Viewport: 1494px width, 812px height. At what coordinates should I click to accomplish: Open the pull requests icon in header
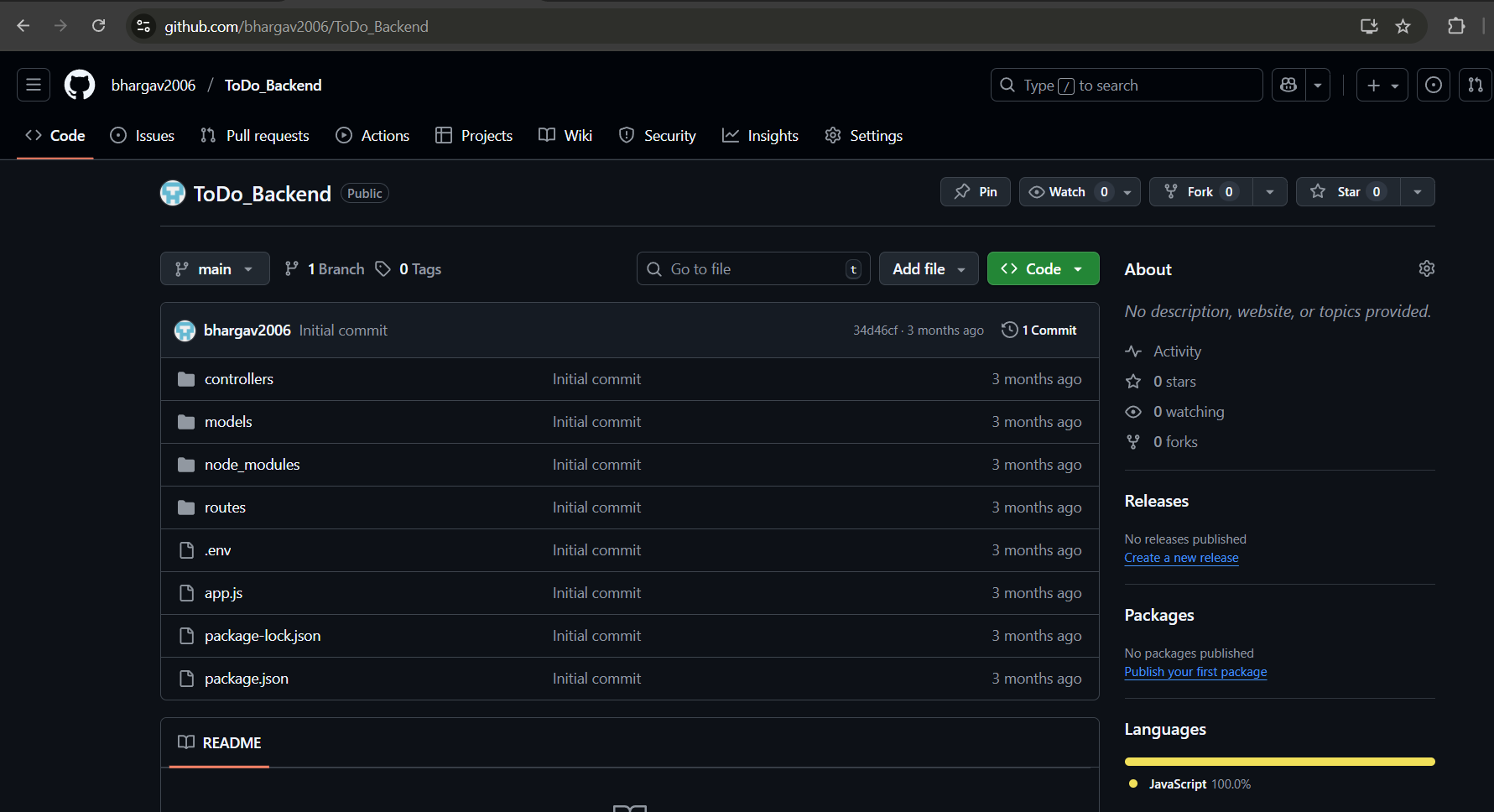tap(1476, 85)
